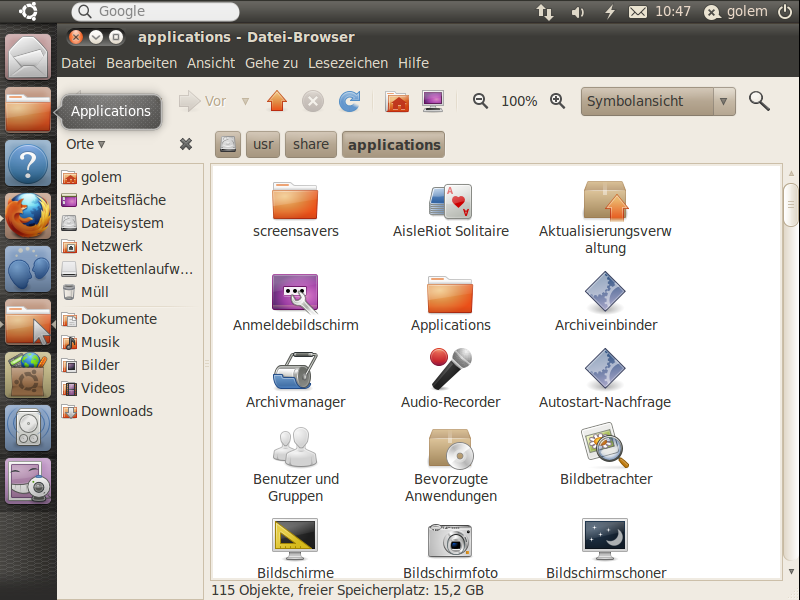The height and width of the screenshot is (600, 800).
Task: Open Dateisystem in the sidebar
Action: pyautogui.click(x=121, y=223)
